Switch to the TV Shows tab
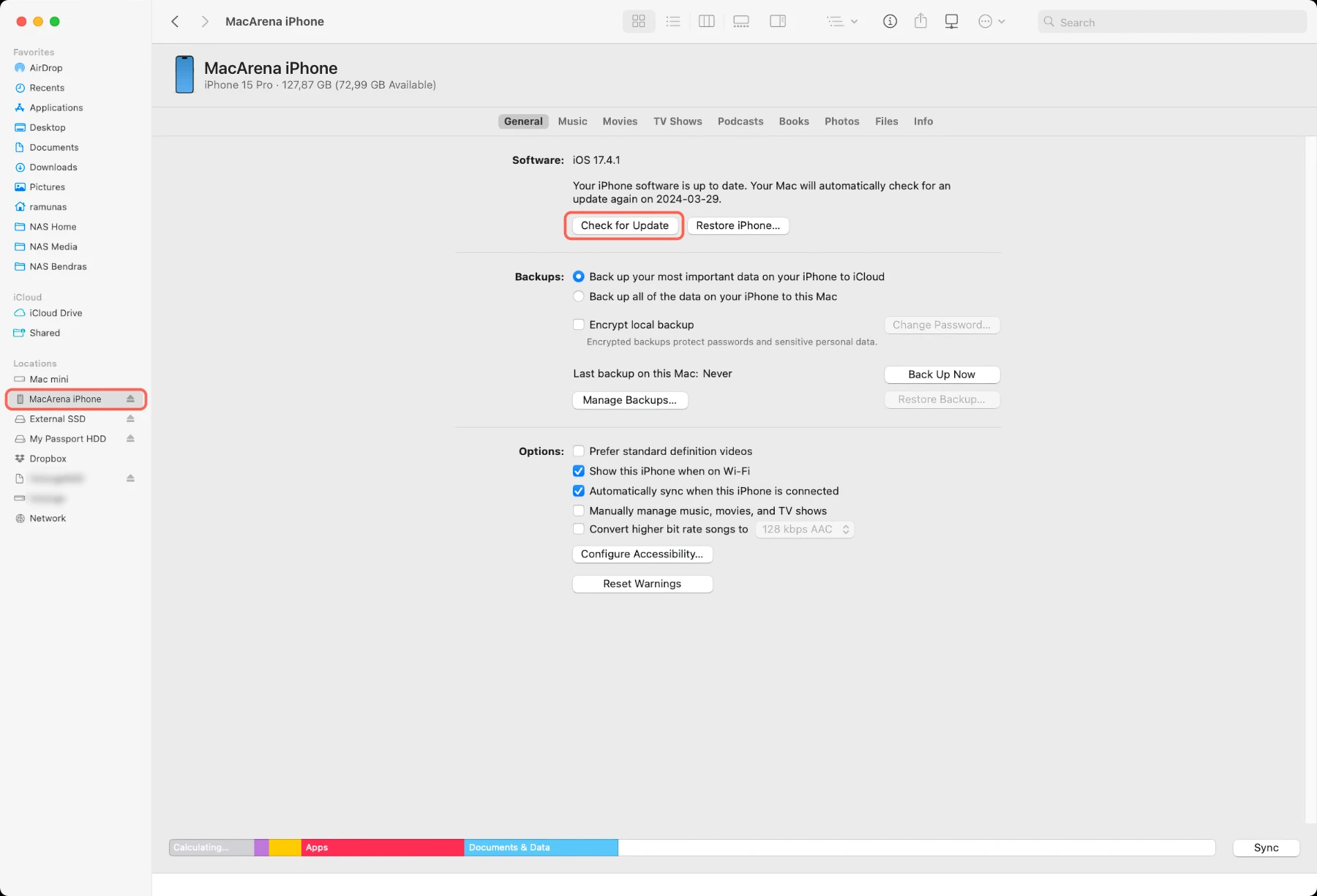The width and height of the screenshot is (1317, 896). coord(678,121)
